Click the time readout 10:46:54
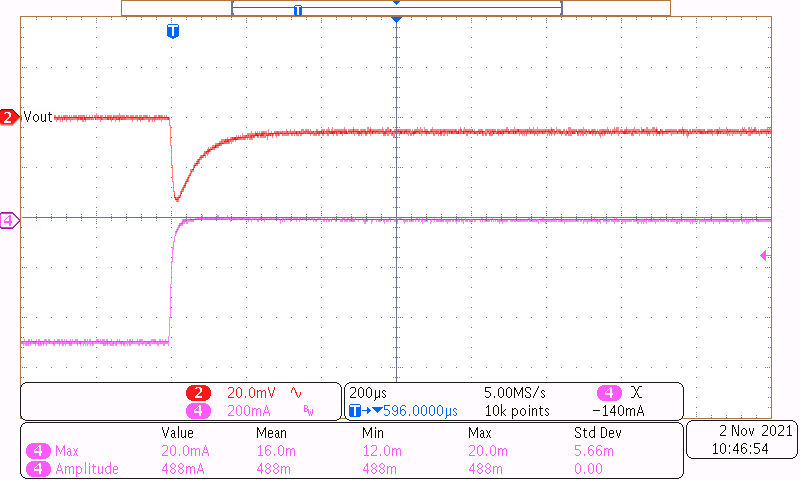 click(x=740, y=449)
